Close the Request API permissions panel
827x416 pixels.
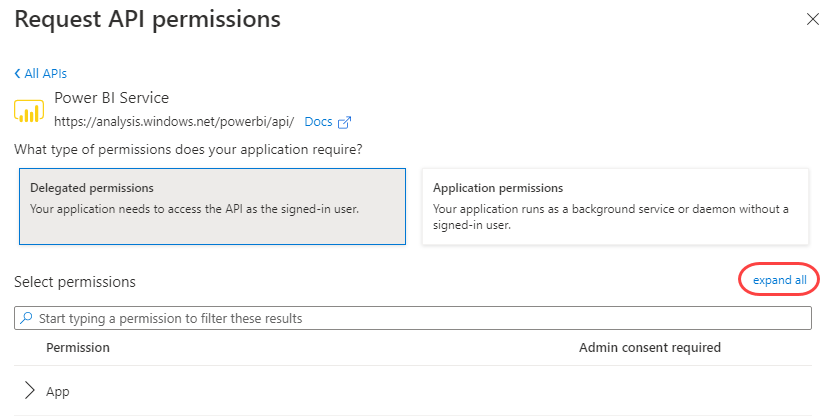point(812,19)
